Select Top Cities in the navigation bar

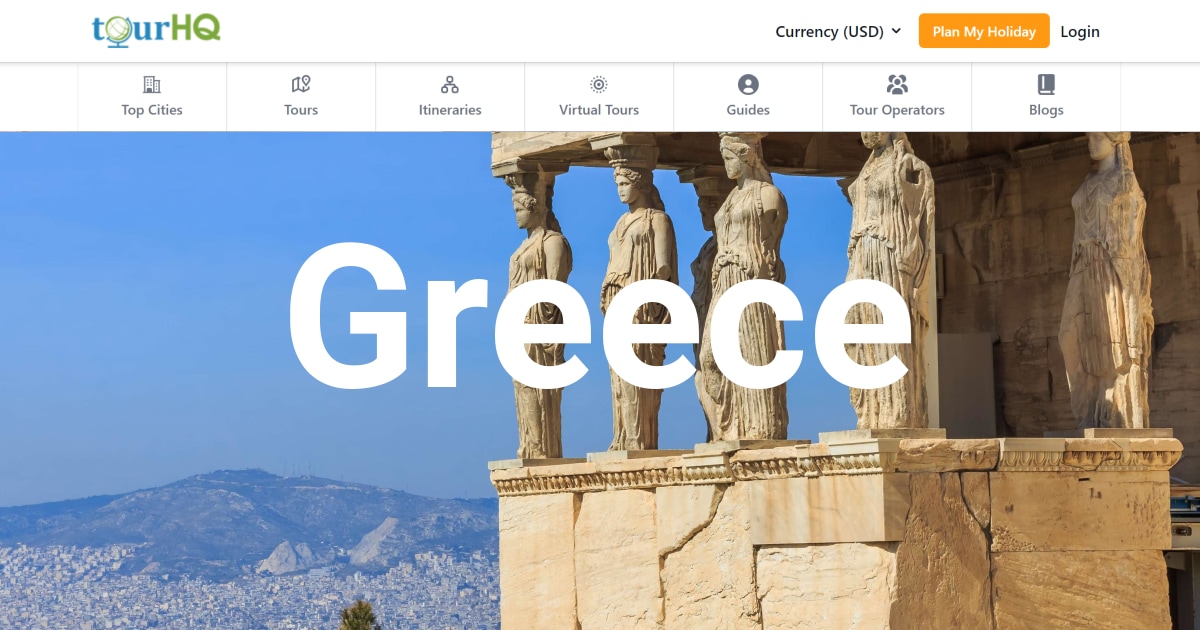[x=151, y=110]
